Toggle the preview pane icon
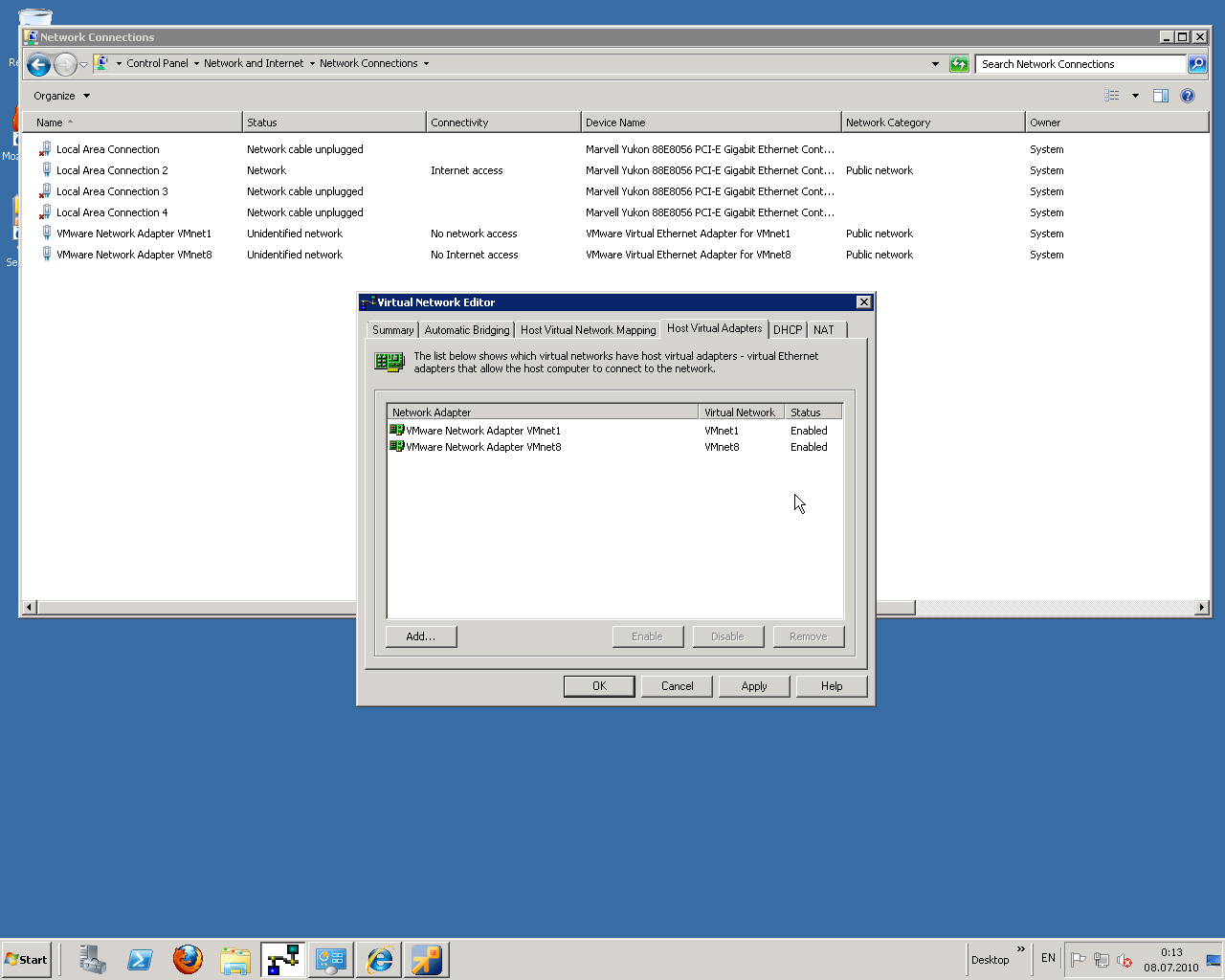Viewport: 1225px width, 980px height. point(1161,96)
